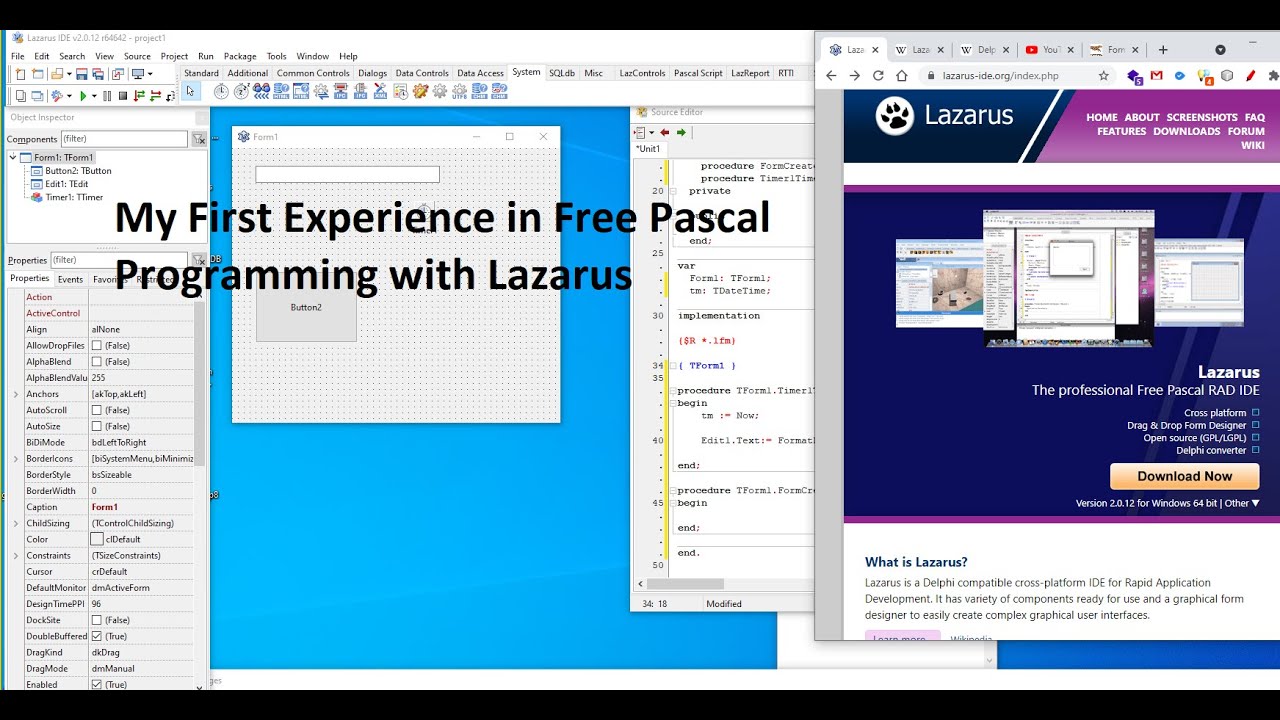This screenshot has width=1280, height=720.
Task: Toggle the AutoScroll checkbox
Action: (x=97, y=410)
